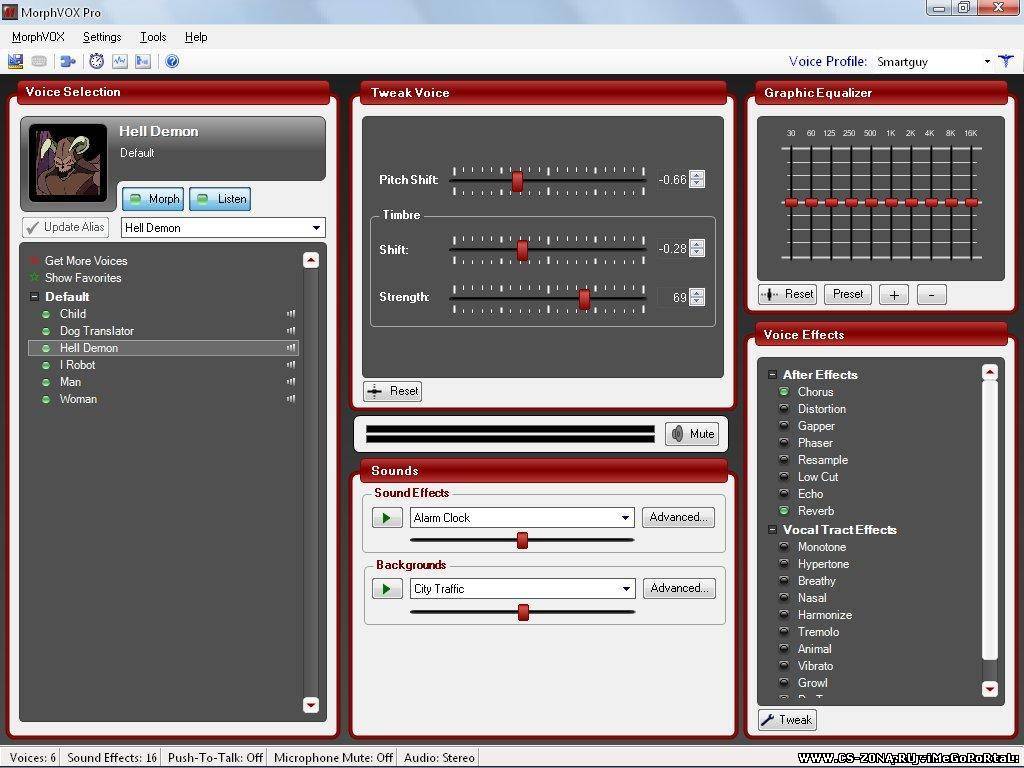The image size is (1024, 768).
Task: Disable the Chorus after effect
Action: (x=784, y=392)
